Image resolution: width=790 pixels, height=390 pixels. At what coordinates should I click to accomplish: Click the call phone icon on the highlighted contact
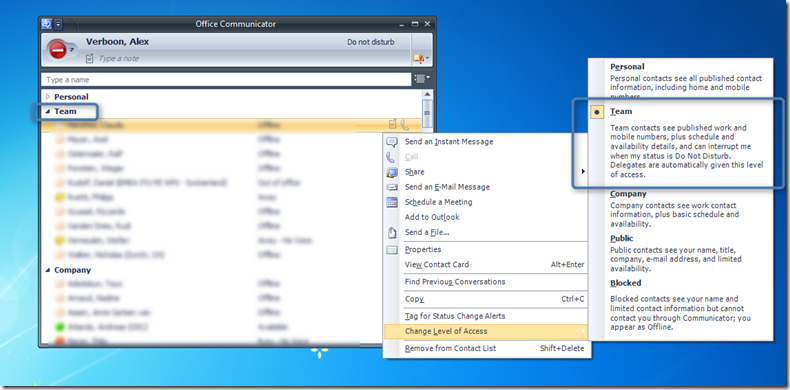click(405, 124)
